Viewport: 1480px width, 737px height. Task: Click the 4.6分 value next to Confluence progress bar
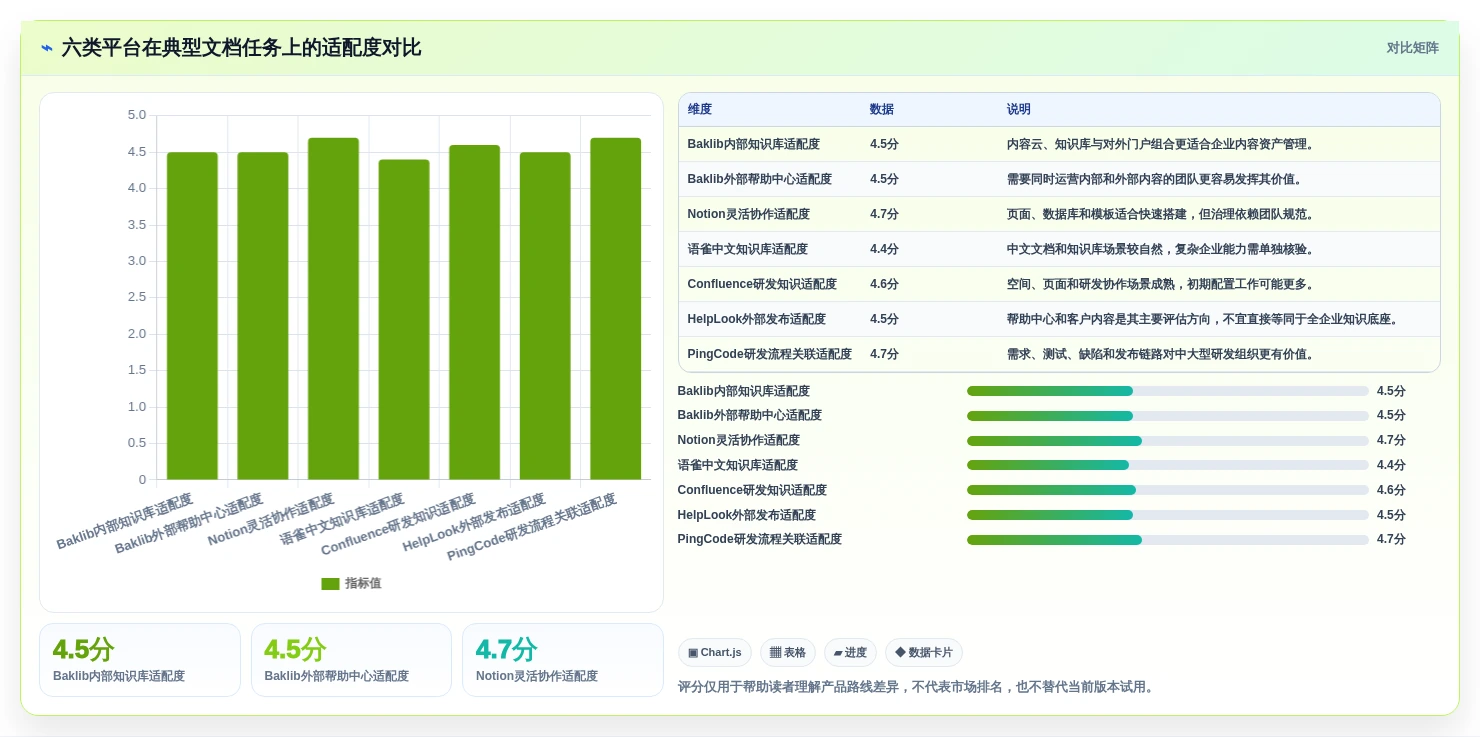tap(1391, 490)
